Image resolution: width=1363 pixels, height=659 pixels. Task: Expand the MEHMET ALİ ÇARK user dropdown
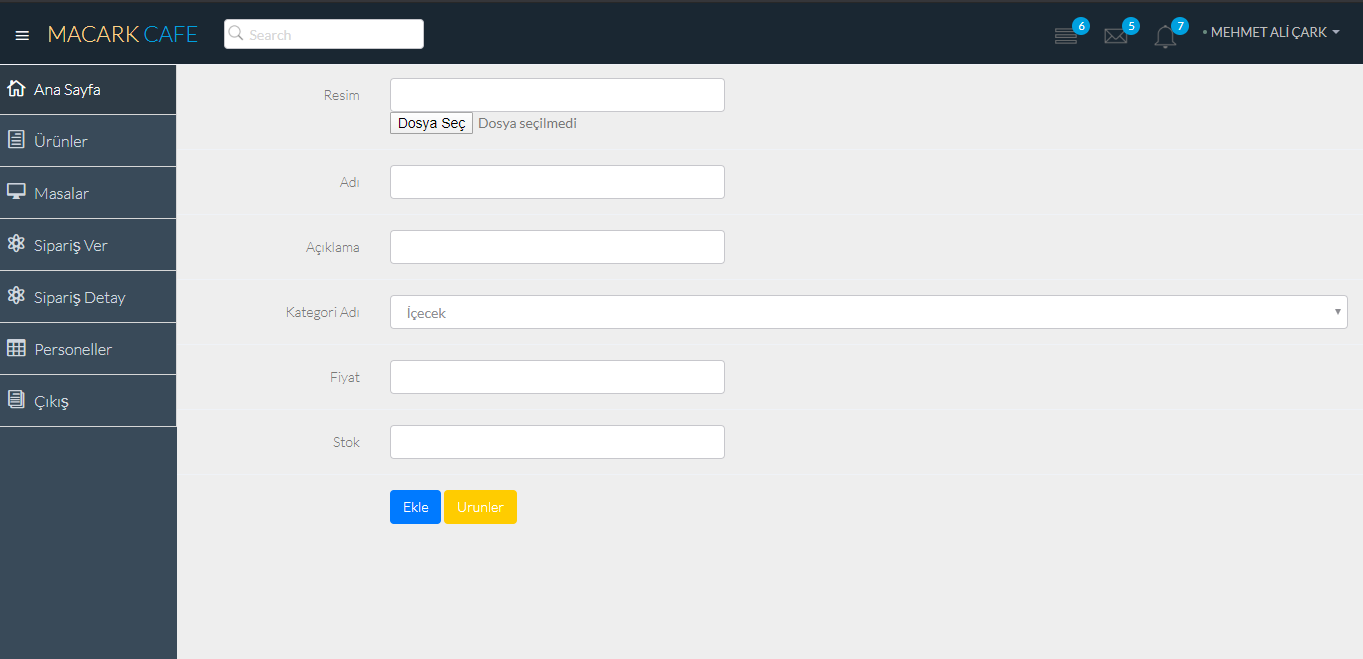tap(1271, 33)
